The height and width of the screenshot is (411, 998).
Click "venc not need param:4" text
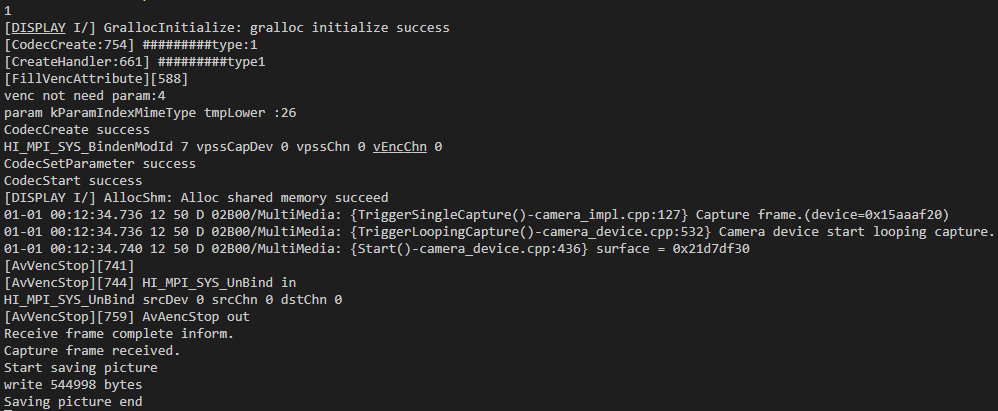coord(84,95)
